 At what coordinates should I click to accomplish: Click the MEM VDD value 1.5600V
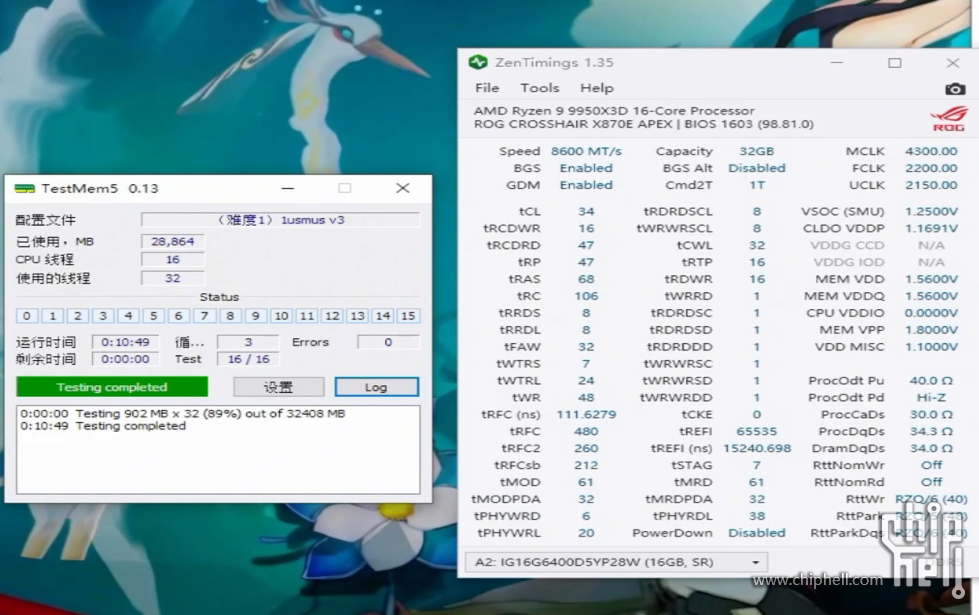[x=931, y=279]
